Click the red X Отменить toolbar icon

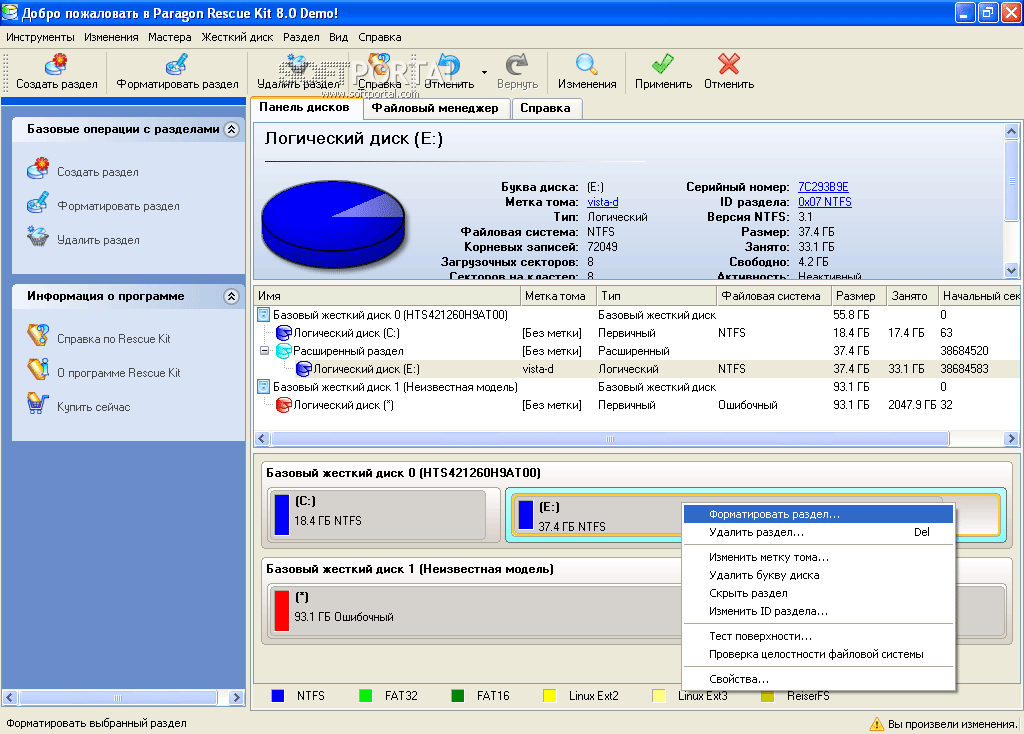pyautogui.click(x=729, y=65)
